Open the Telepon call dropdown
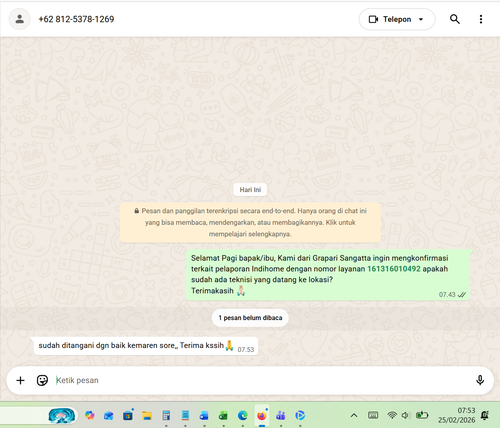Screen dimensions: 500x428 (397, 19)
